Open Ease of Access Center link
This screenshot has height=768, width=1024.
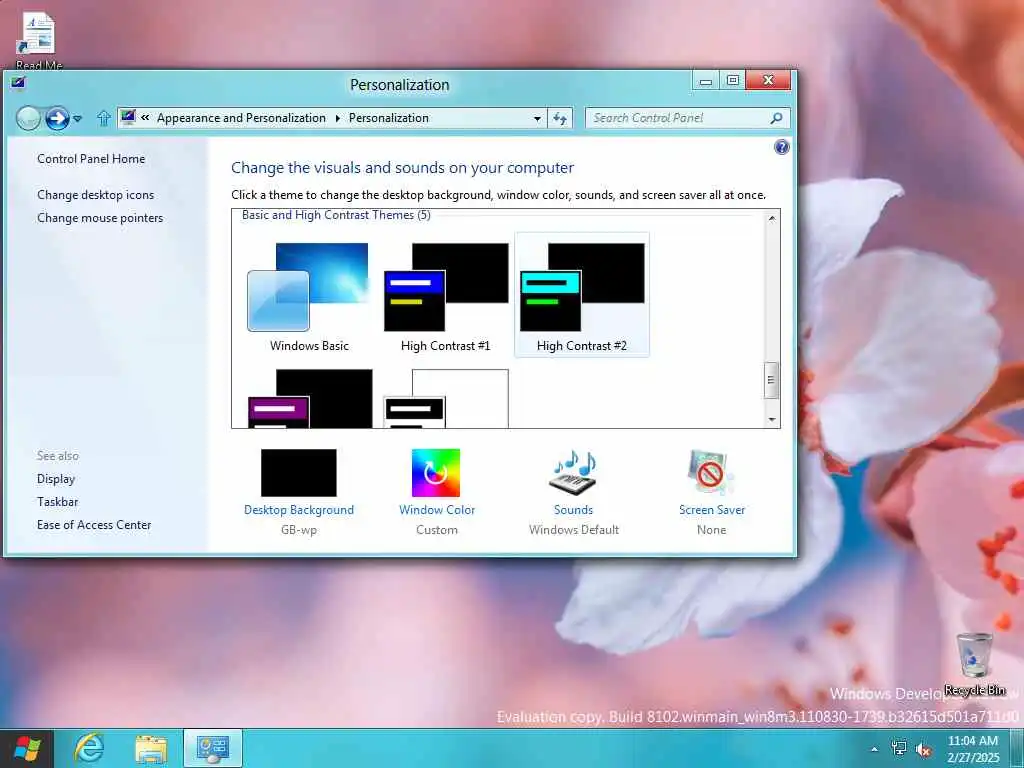[x=94, y=524]
